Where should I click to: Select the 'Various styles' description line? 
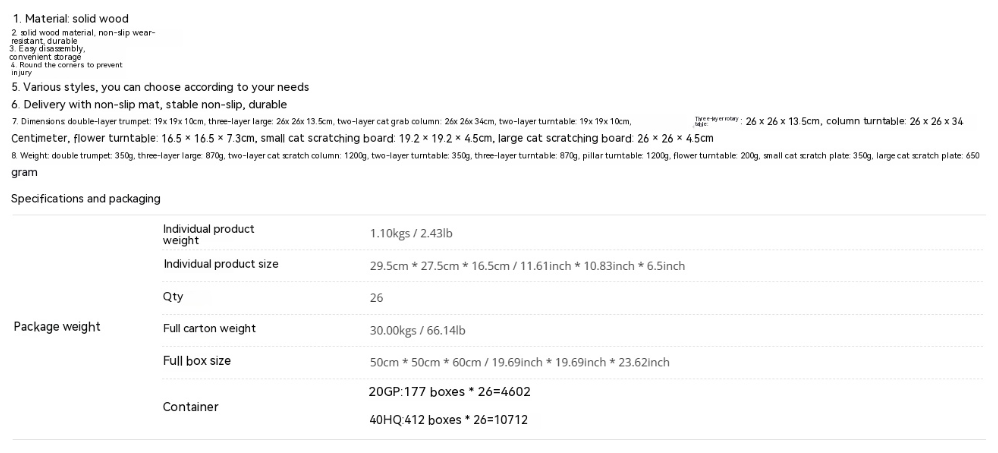(160, 87)
